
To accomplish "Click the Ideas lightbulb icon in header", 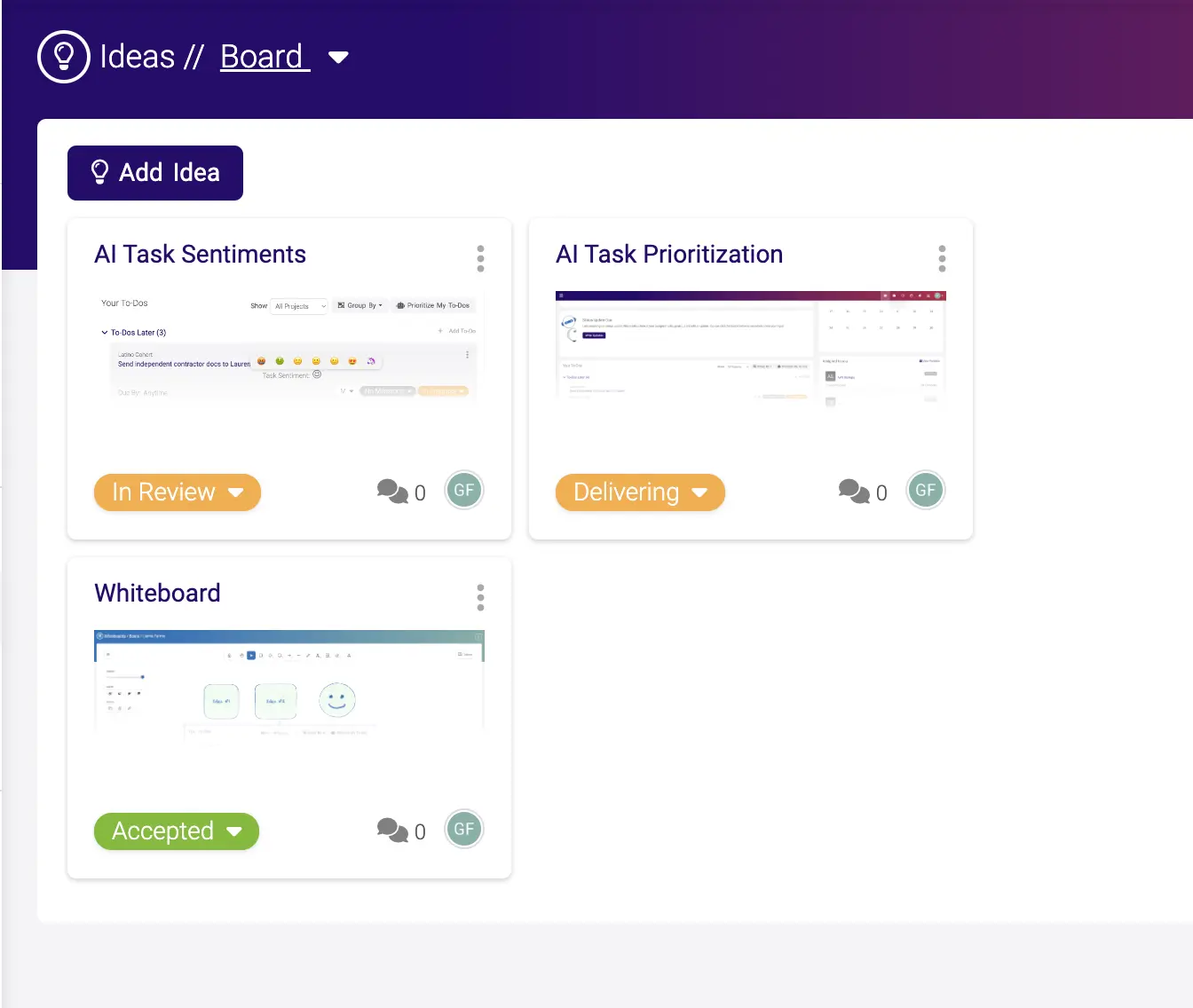I will pos(63,57).
